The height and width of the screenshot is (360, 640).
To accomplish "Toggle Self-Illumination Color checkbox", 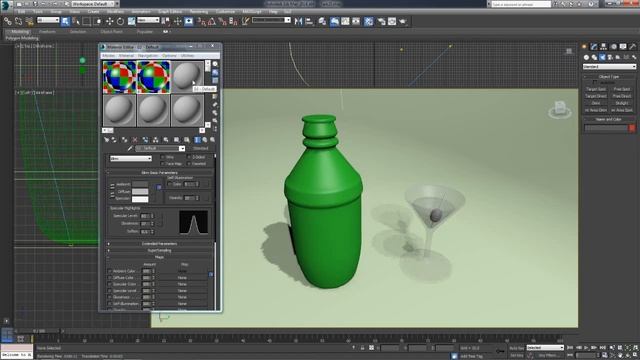I will [170, 184].
